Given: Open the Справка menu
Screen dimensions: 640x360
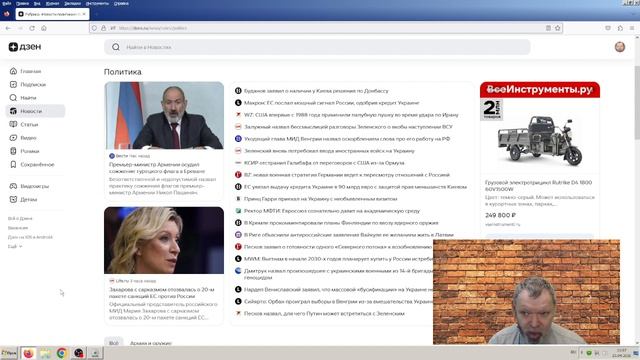Looking at the screenshot, I should [x=121, y=3].
